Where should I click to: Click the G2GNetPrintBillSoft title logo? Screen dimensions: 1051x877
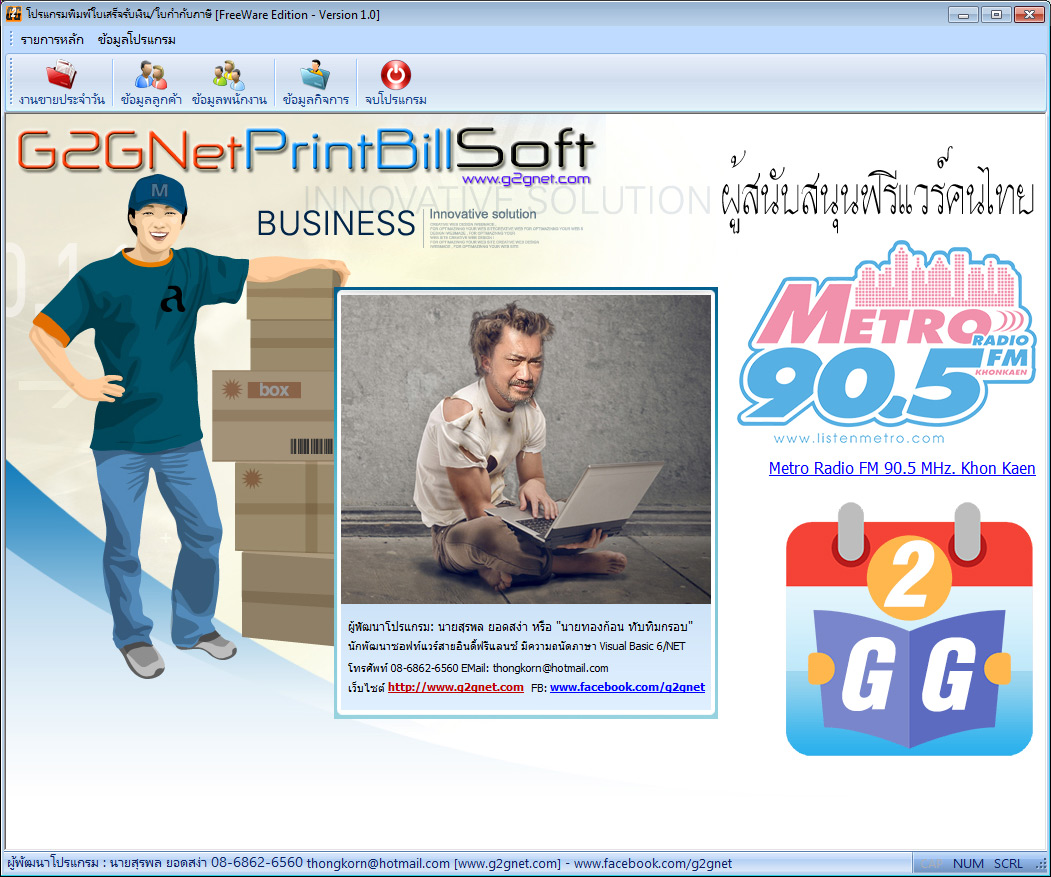(306, 149)
